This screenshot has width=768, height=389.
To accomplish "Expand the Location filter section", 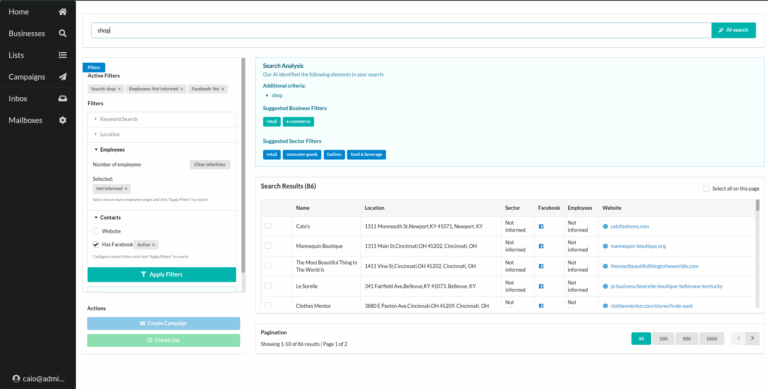I will [162, 134].
